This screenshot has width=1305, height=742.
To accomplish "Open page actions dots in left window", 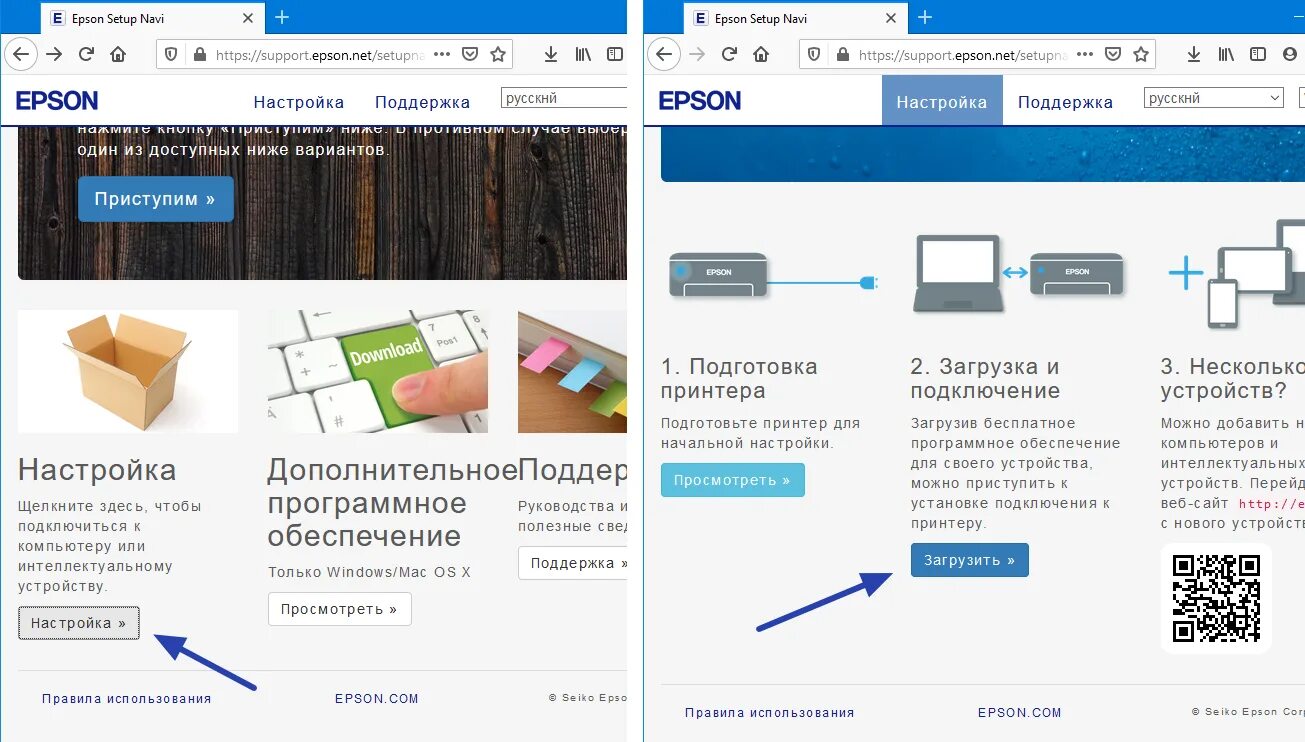I will (x=442, y=54).
